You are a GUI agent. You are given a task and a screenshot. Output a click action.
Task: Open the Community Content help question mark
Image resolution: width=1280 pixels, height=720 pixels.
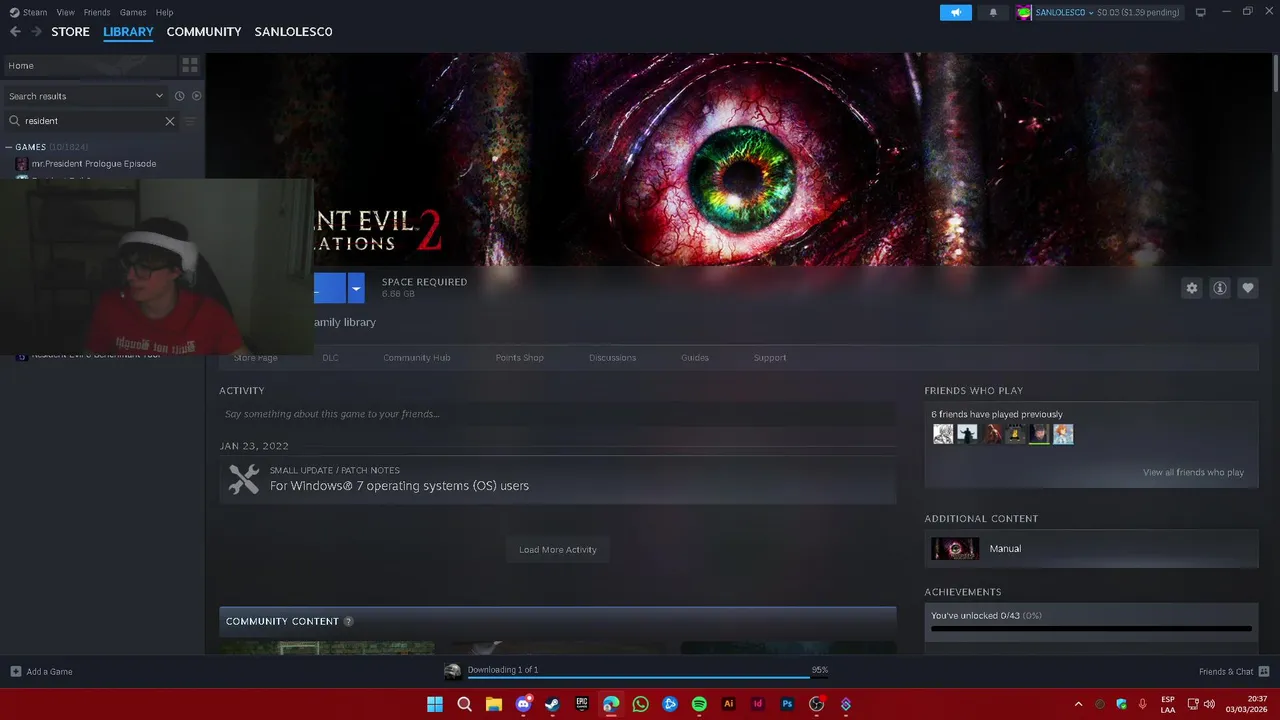(x=348, y=621)
